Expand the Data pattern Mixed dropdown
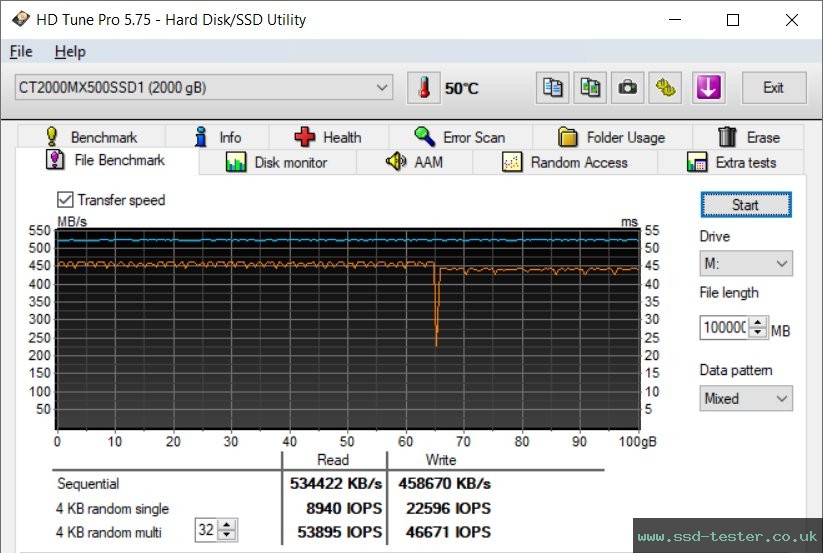The image size is (823, 553). point(746,399)
